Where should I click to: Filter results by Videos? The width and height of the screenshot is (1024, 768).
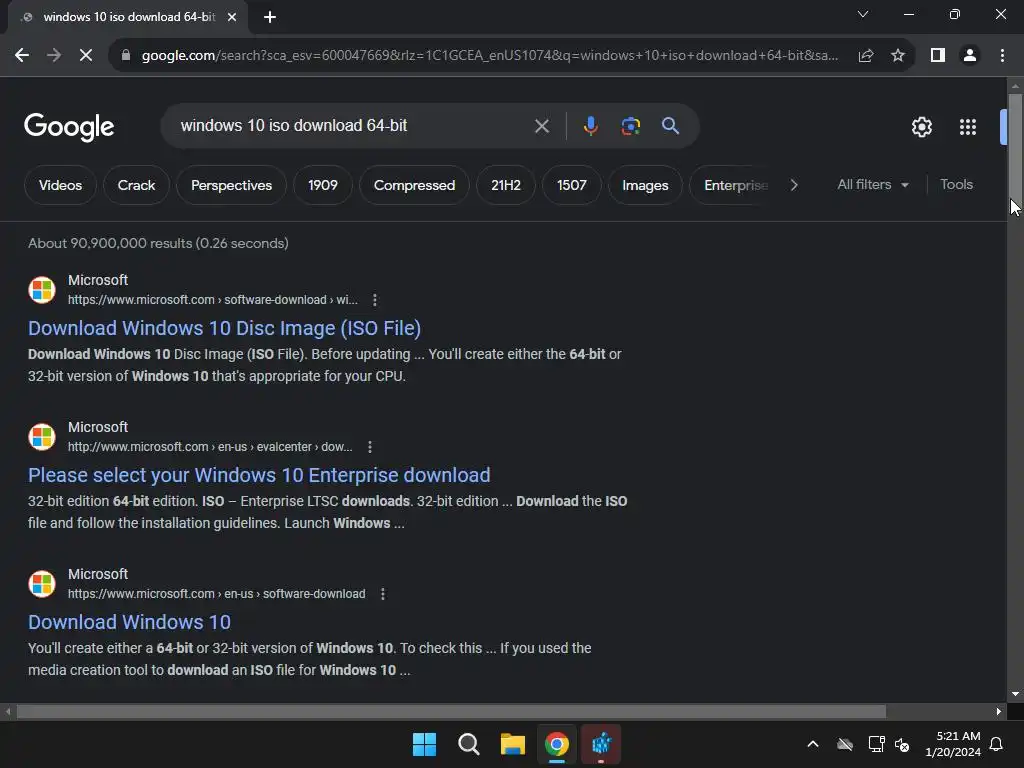pos(60,185)
